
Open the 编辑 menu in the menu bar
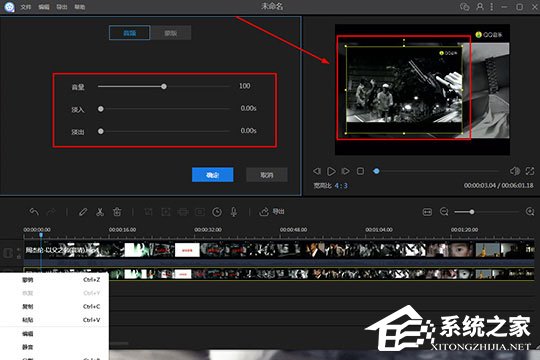[x=44, y=7]
